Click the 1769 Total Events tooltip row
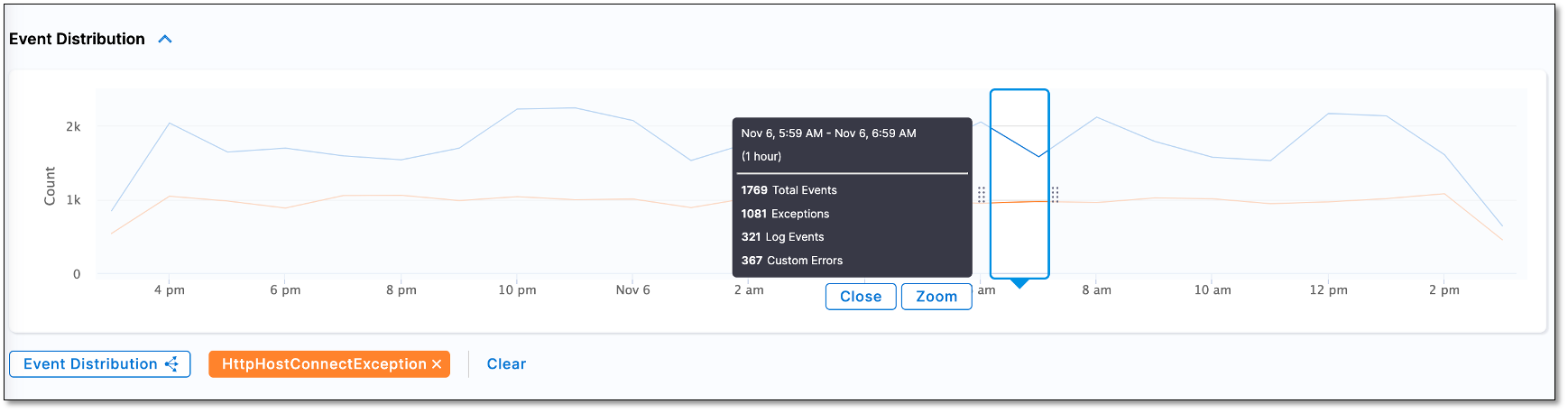The width and height of the screenshot is (1568, 413). (789, 190)
